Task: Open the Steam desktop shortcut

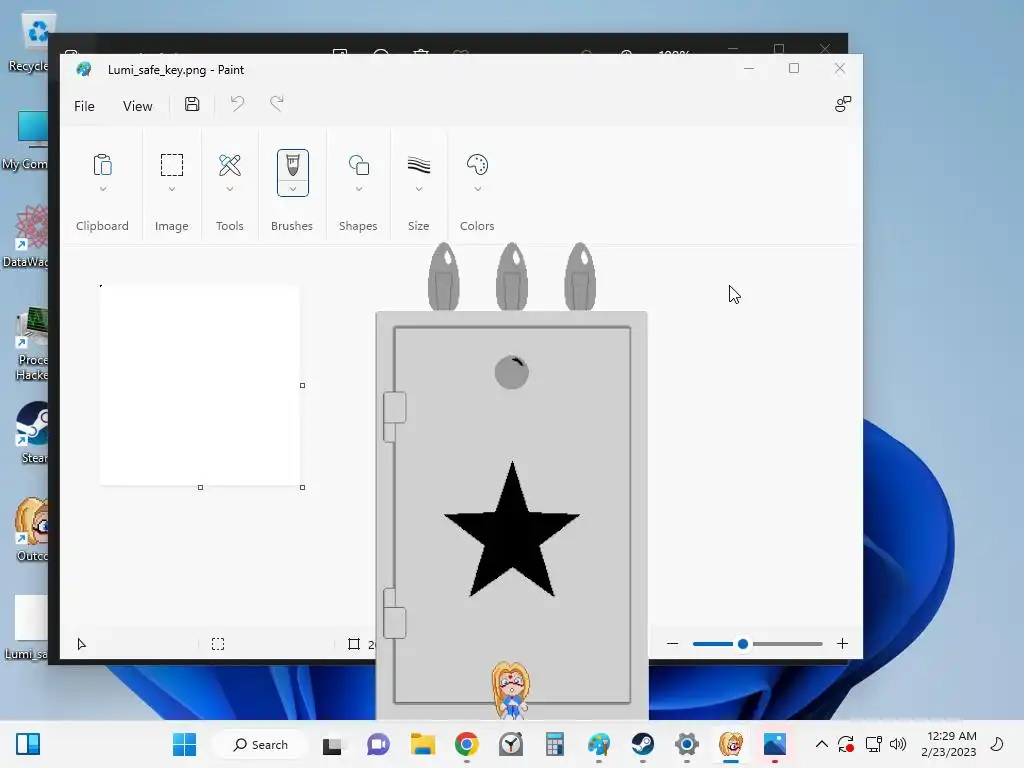Action: (31, 432)
